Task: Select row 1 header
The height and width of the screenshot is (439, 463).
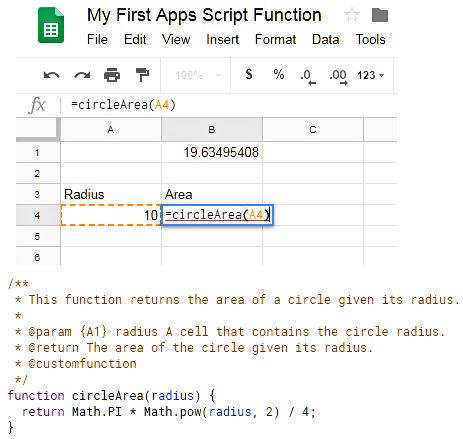Action: [x=37, y=153]
